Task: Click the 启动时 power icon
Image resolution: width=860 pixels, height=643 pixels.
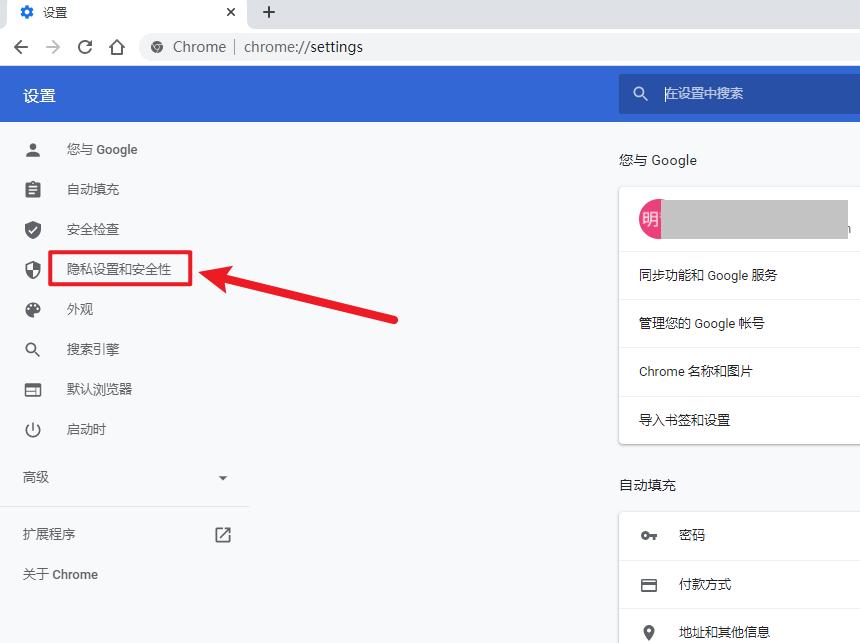Action: point(33,429)
